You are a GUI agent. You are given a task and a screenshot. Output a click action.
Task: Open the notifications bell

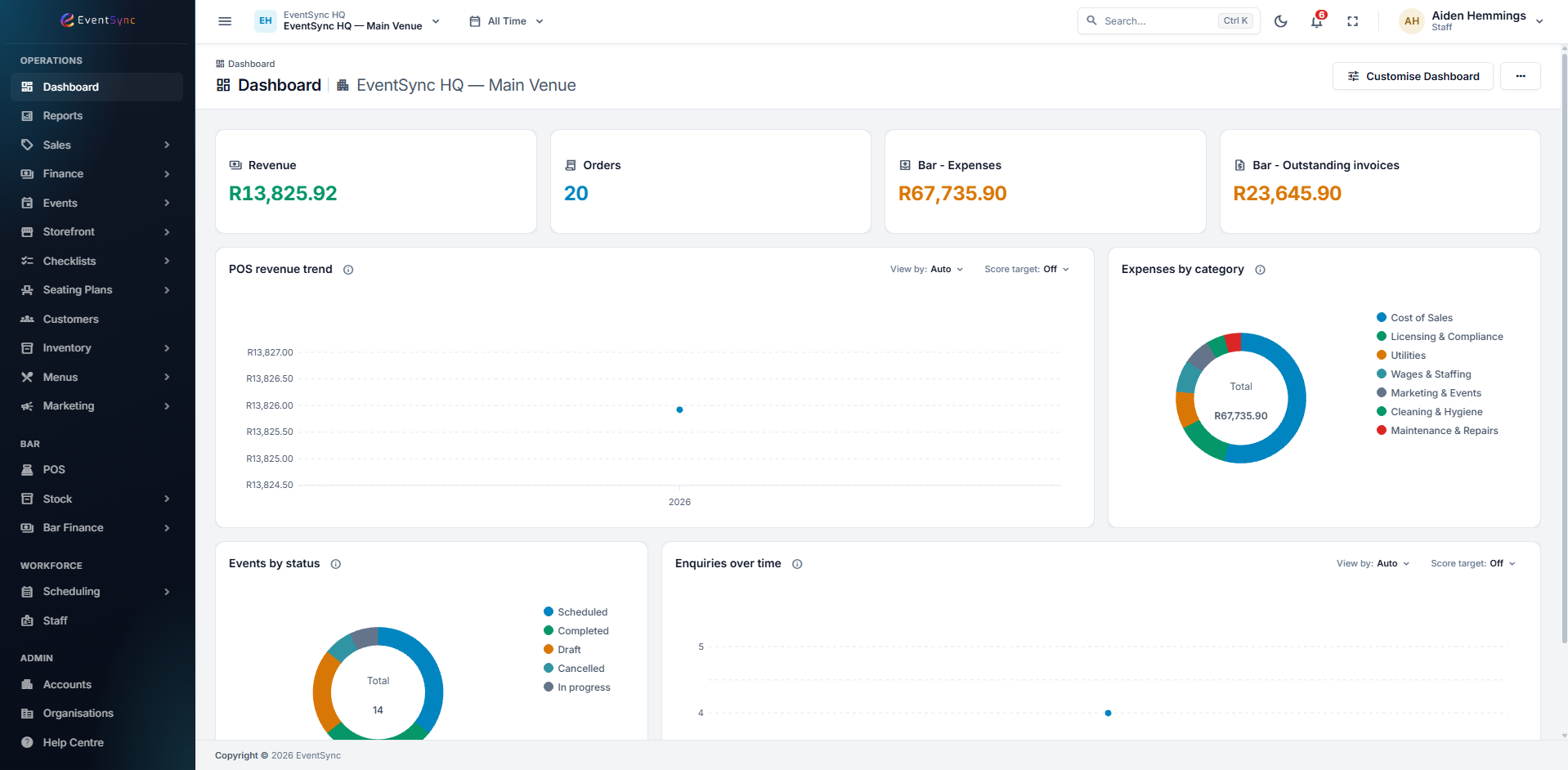coord(1316,21)
